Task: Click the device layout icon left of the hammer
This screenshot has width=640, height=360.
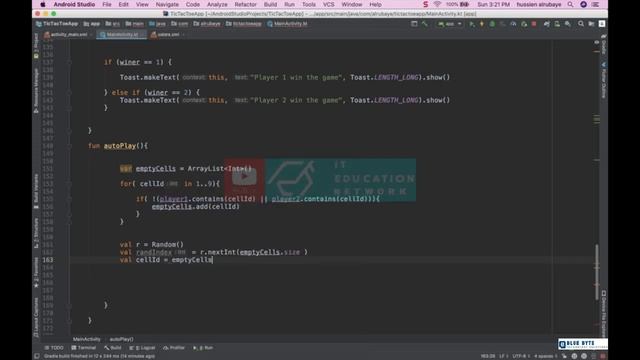Action: click(x=414, y=24)
